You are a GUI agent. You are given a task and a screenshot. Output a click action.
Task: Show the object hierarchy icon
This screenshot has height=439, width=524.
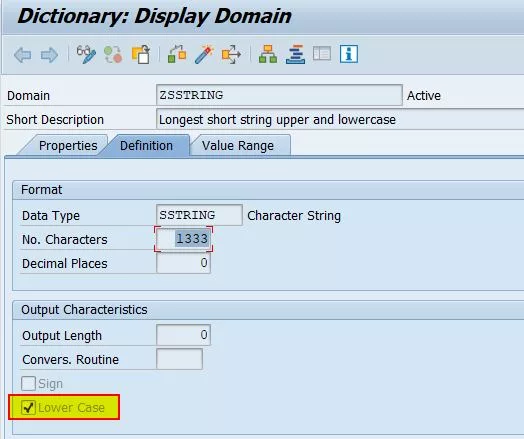coord(268,54)
